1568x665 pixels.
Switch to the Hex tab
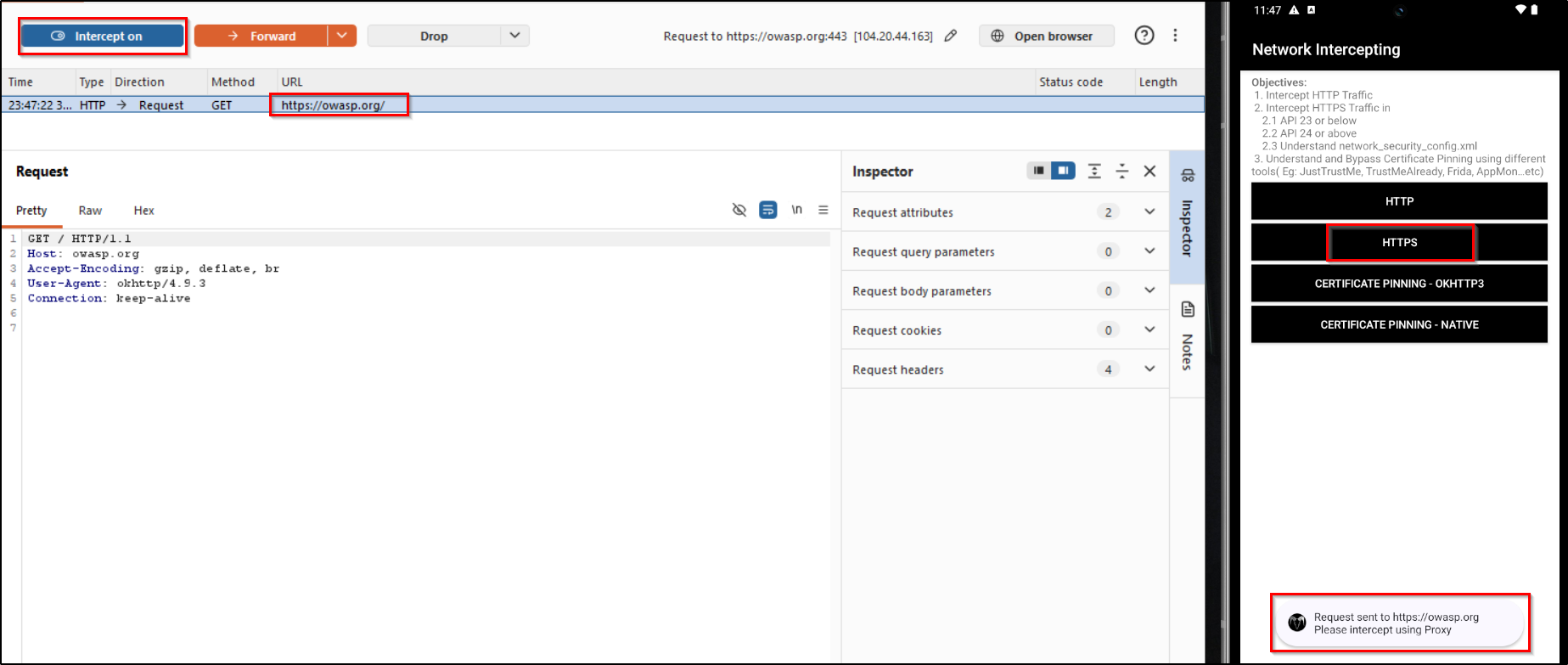[x=144, y=211]
